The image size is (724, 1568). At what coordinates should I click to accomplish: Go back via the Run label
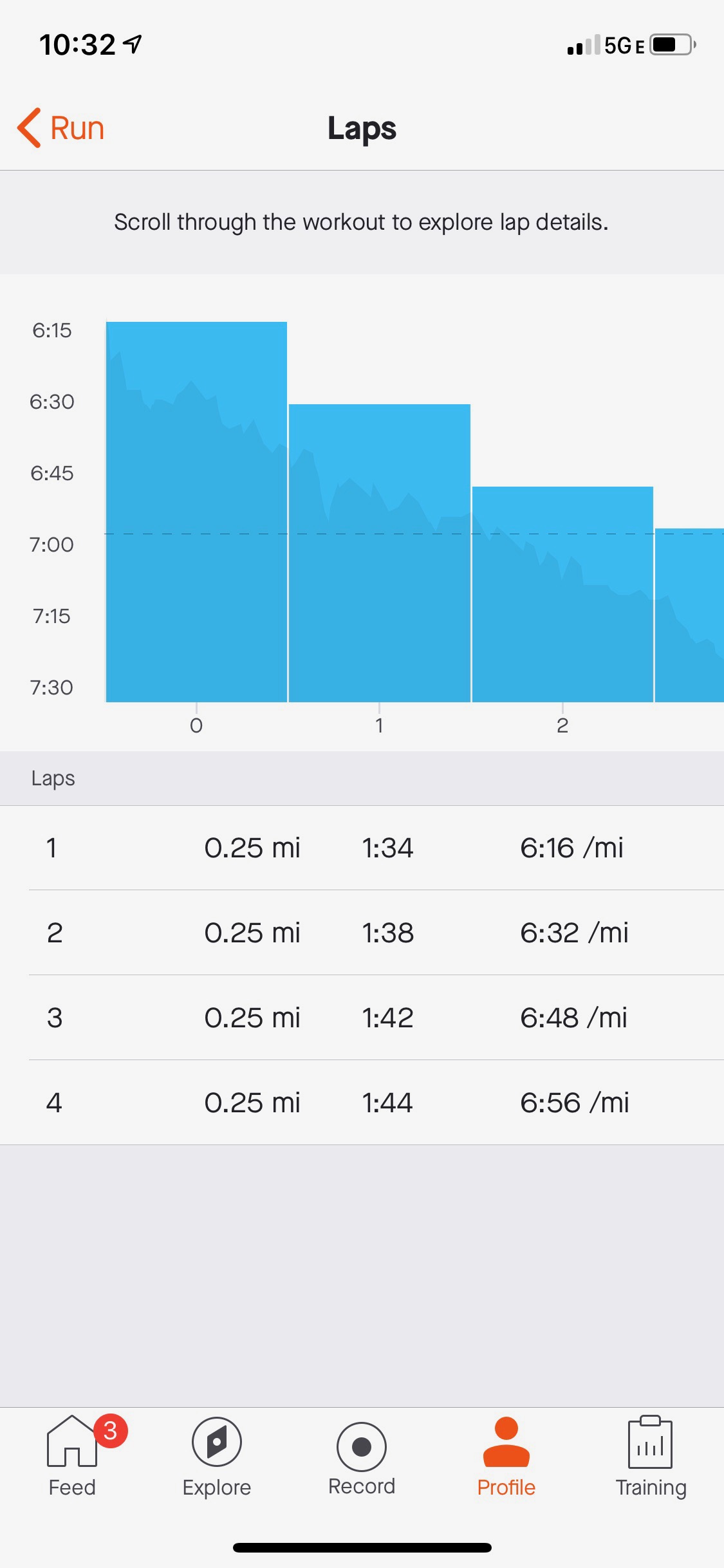[x=77, y=127]
